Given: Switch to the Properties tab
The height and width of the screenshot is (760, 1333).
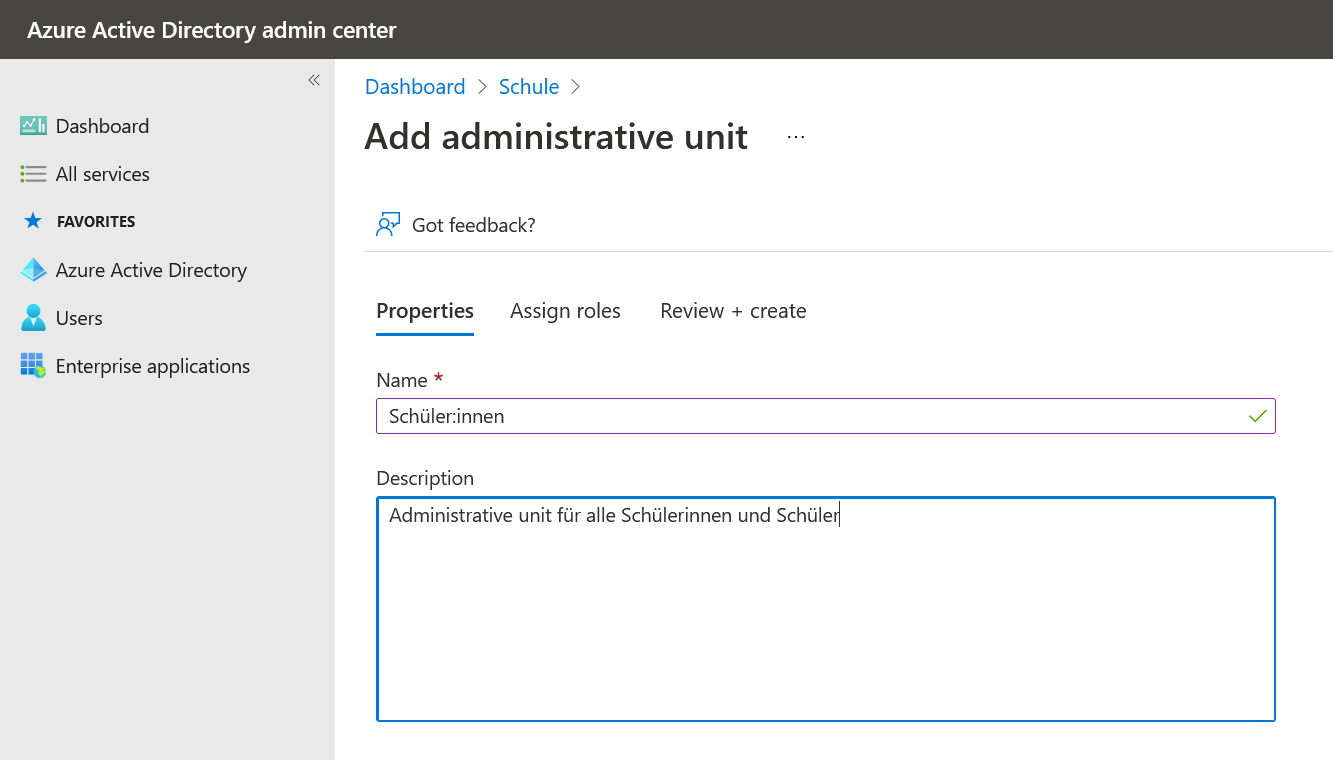Looking at the screenshot, I should [x=425, y=311].
